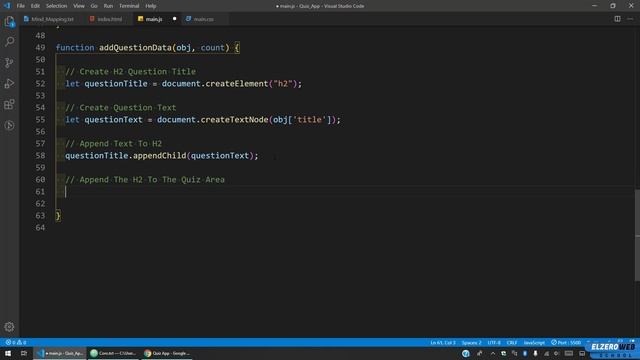Open the Help menu
This screenshot has height=360, width=640.
click(151, 6)
